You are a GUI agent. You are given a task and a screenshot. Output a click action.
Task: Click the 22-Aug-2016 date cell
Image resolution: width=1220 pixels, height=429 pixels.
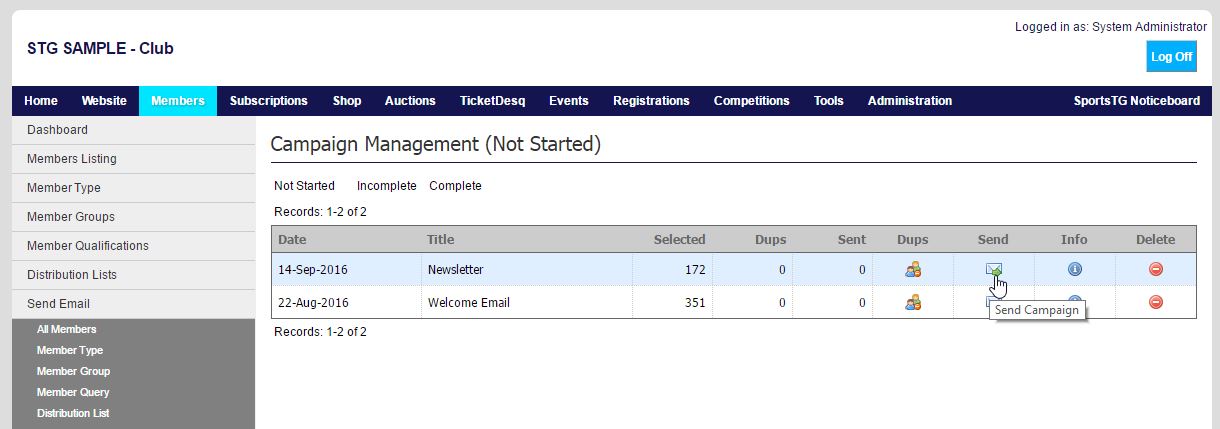(x=313, y=302)
